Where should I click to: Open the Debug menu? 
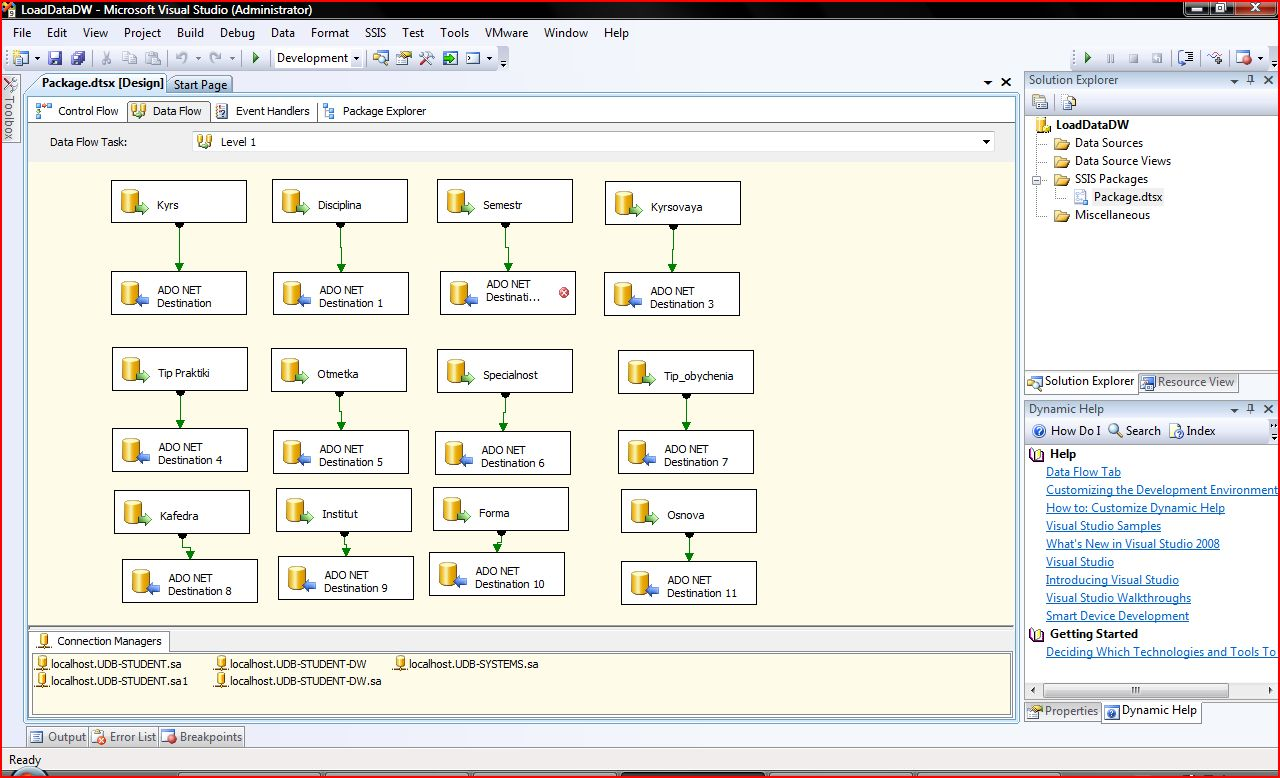(x=237, y=33)
